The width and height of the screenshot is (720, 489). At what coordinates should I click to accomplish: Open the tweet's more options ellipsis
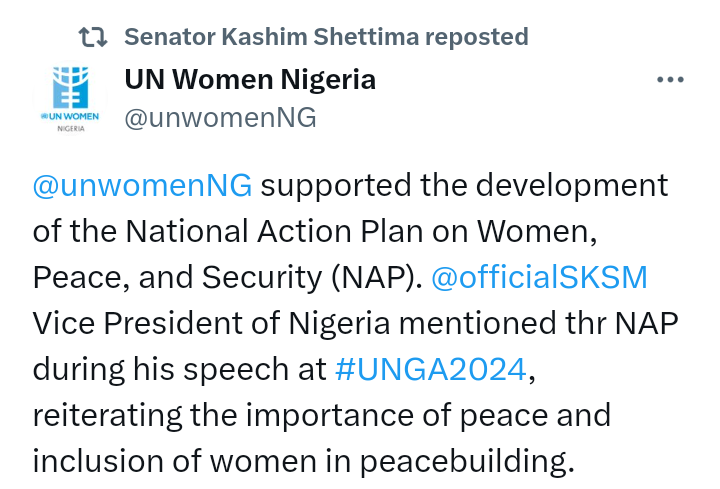[669, 81]
